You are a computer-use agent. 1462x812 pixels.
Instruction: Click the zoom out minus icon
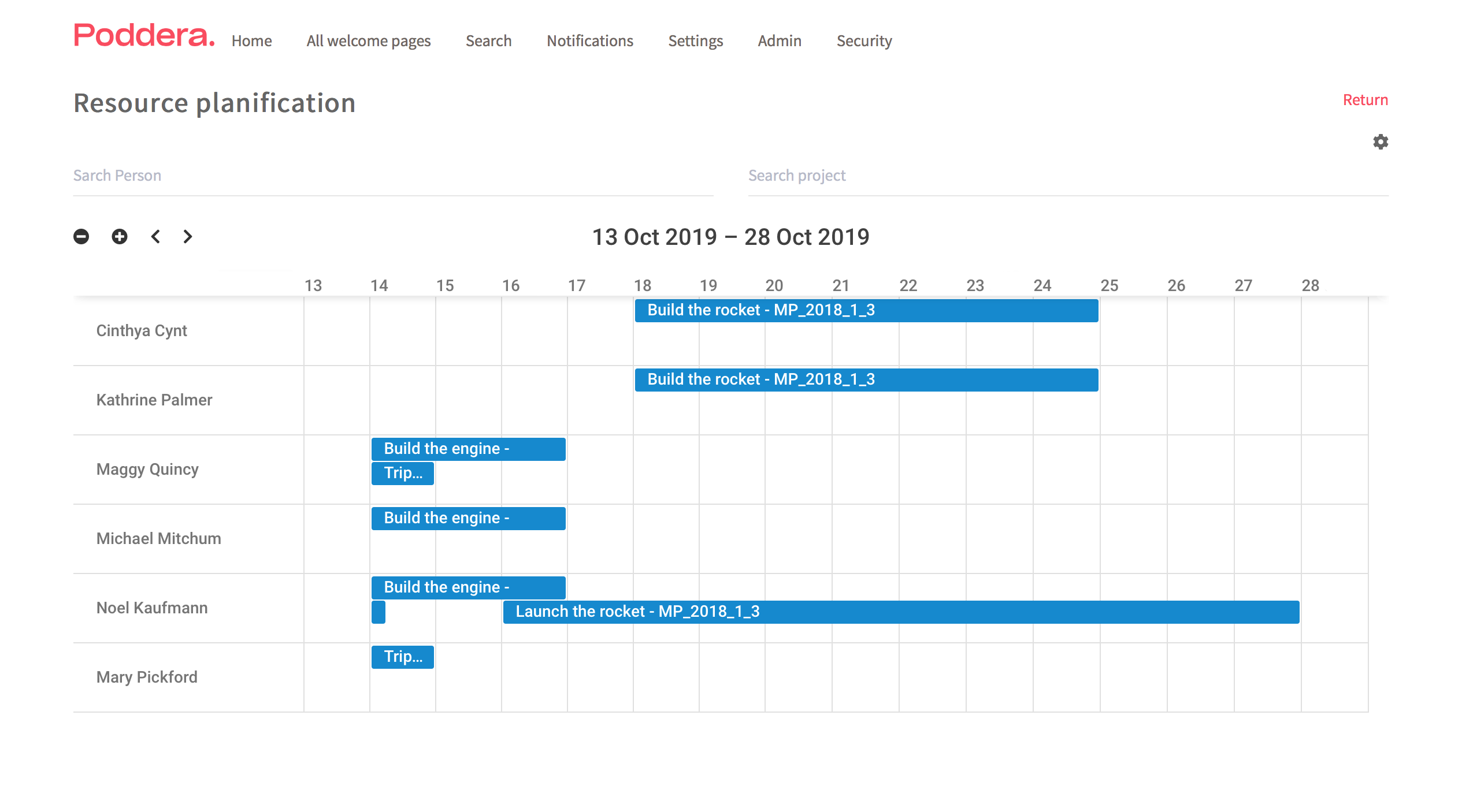tap(81, 237)
